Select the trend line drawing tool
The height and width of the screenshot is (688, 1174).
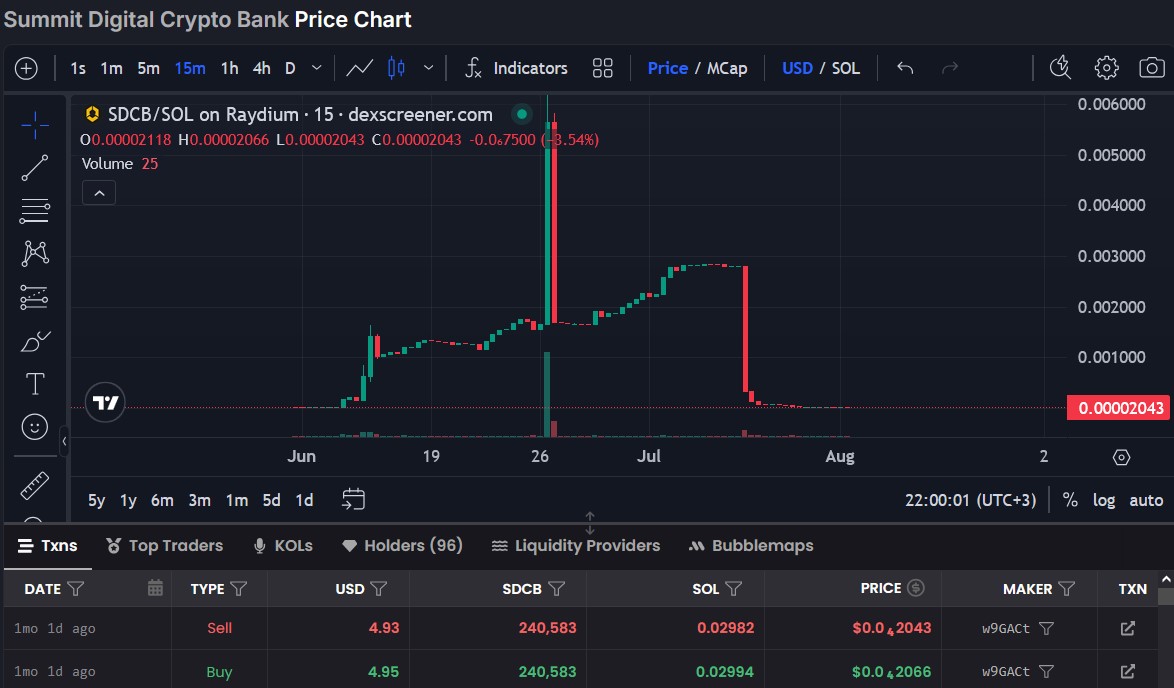34,168
